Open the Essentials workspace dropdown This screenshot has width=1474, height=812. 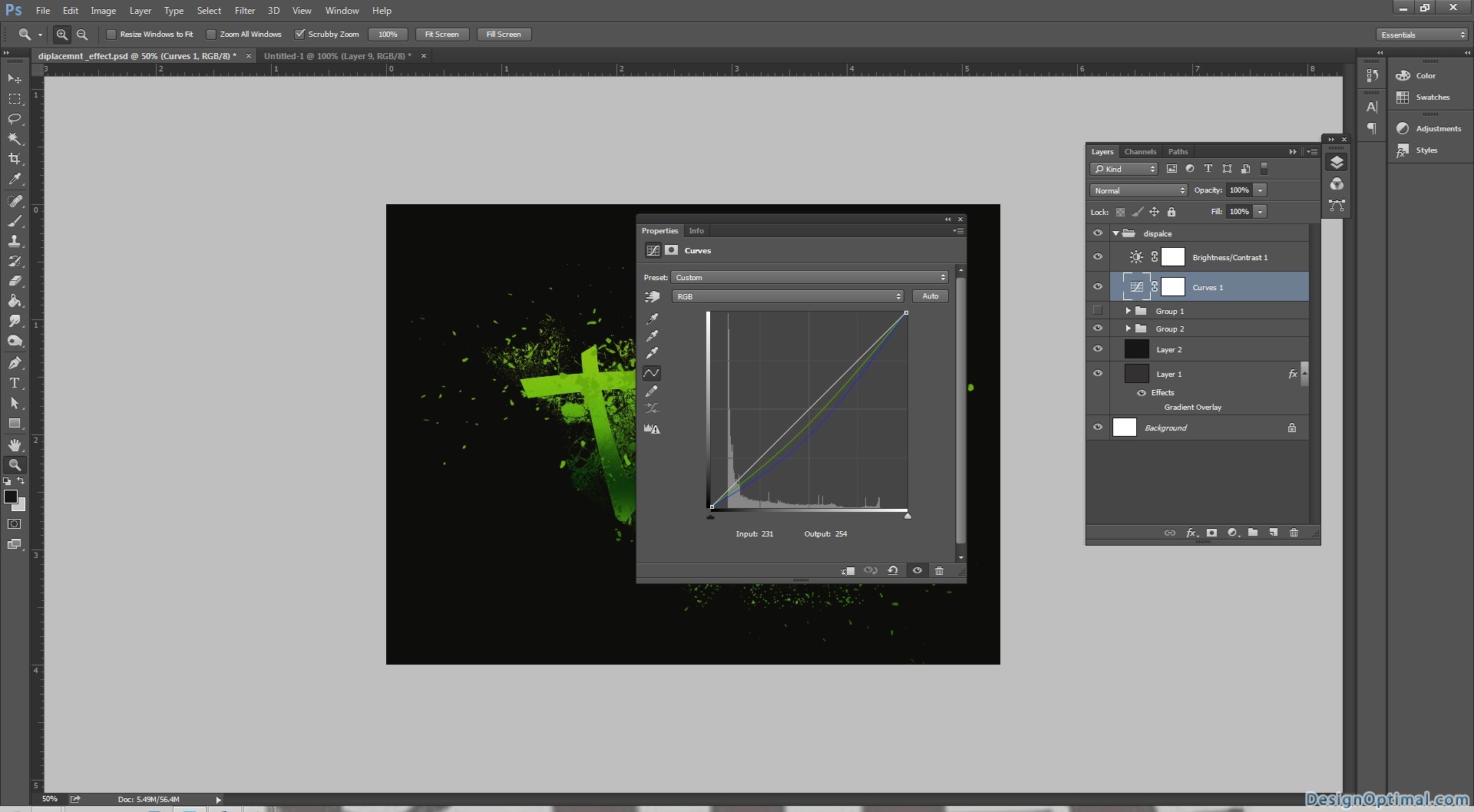(1422, 35)
